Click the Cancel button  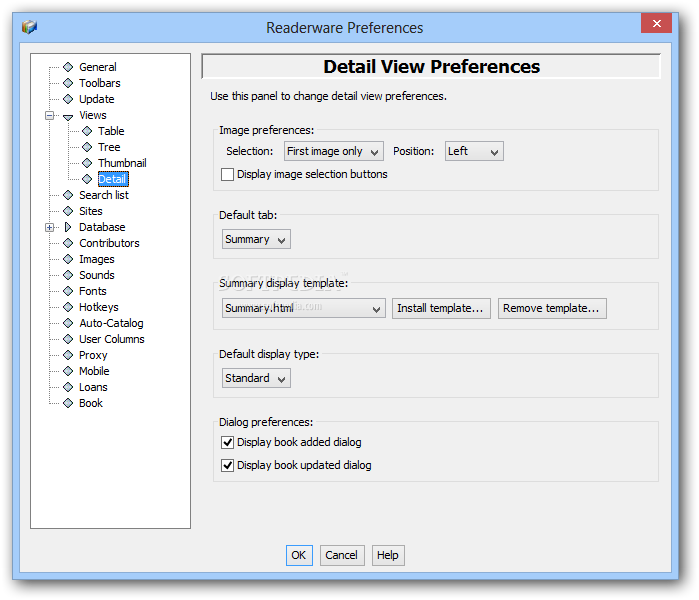(342, 555)
